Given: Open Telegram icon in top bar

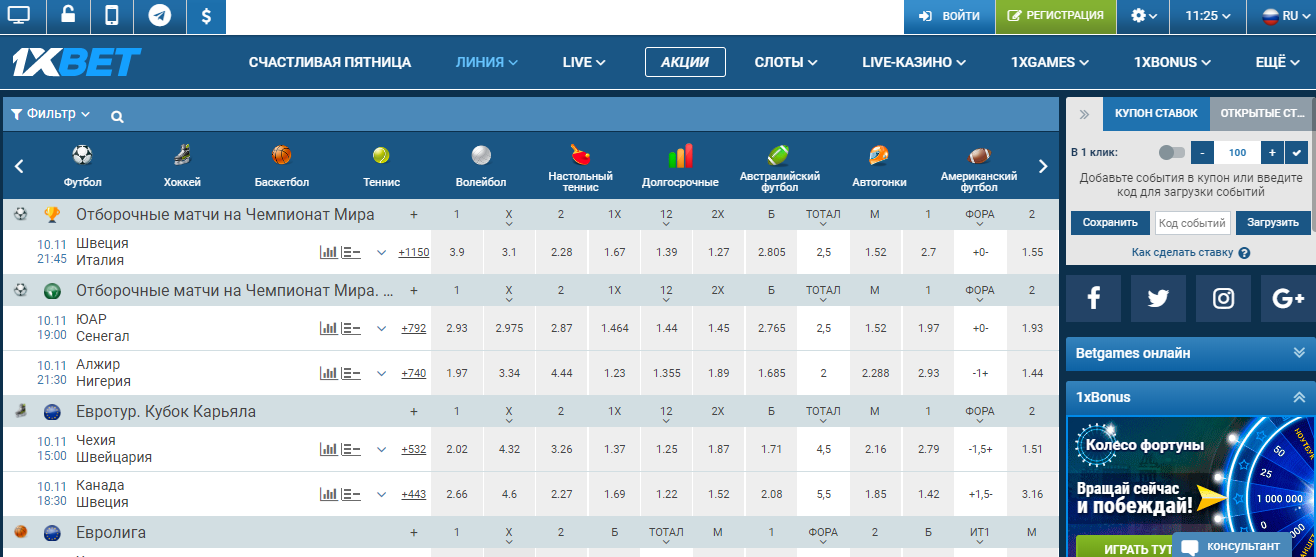Looking at the screenshot, I should click(x=158, y=16).
